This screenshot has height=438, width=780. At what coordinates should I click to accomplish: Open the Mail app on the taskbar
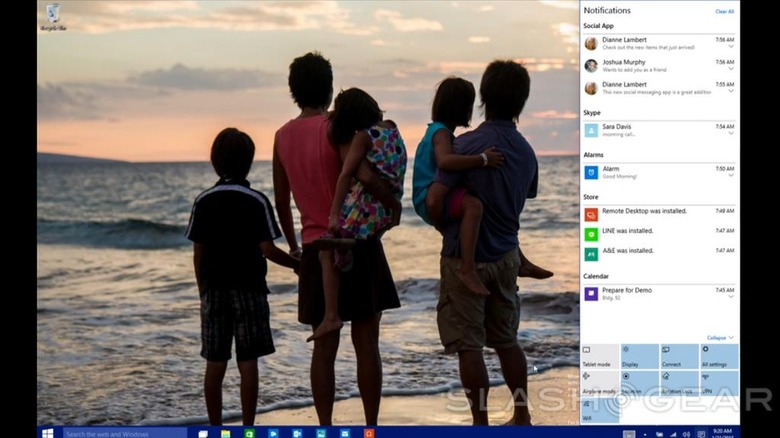coord(345,434)
